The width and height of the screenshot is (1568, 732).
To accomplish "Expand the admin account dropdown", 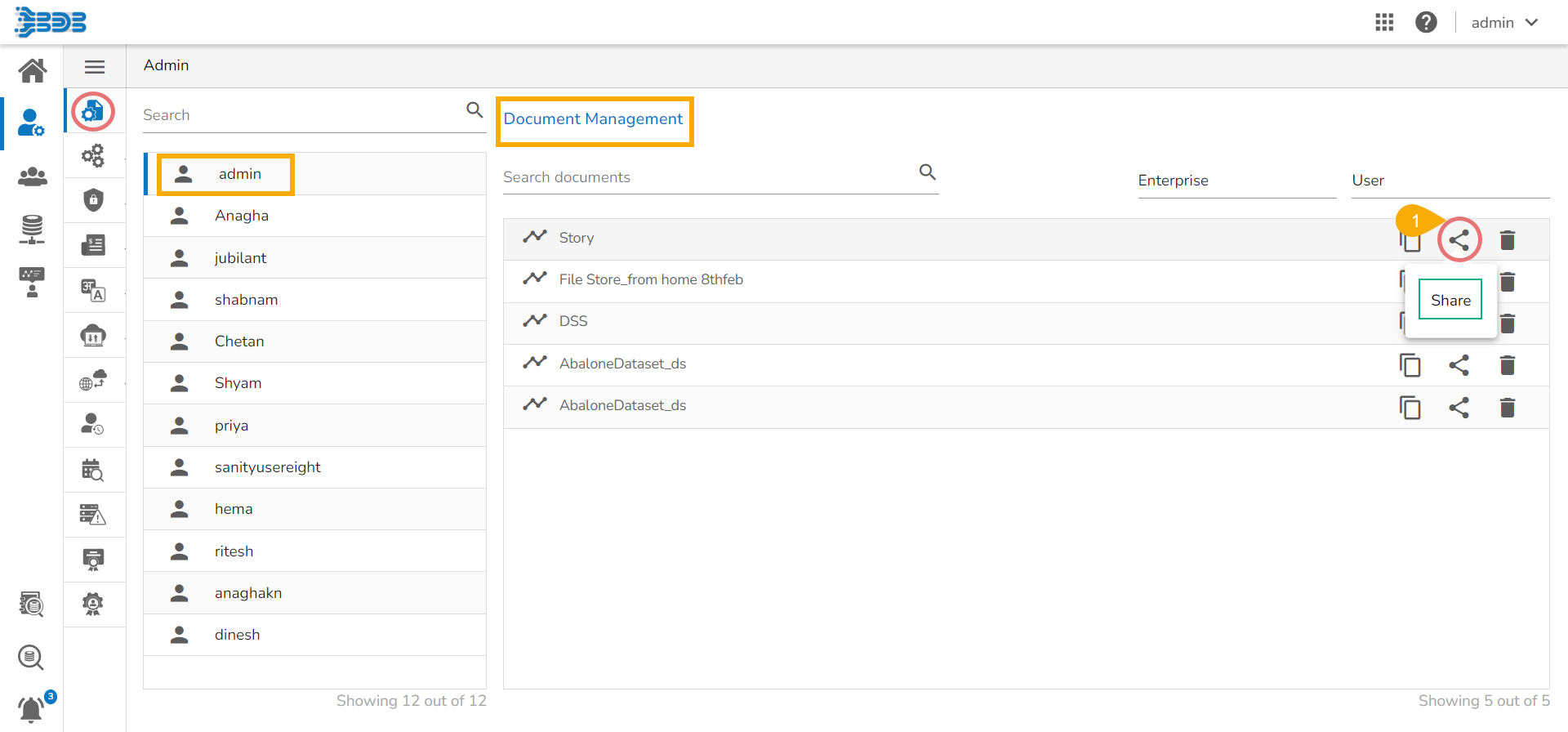I will (1504, 23).
